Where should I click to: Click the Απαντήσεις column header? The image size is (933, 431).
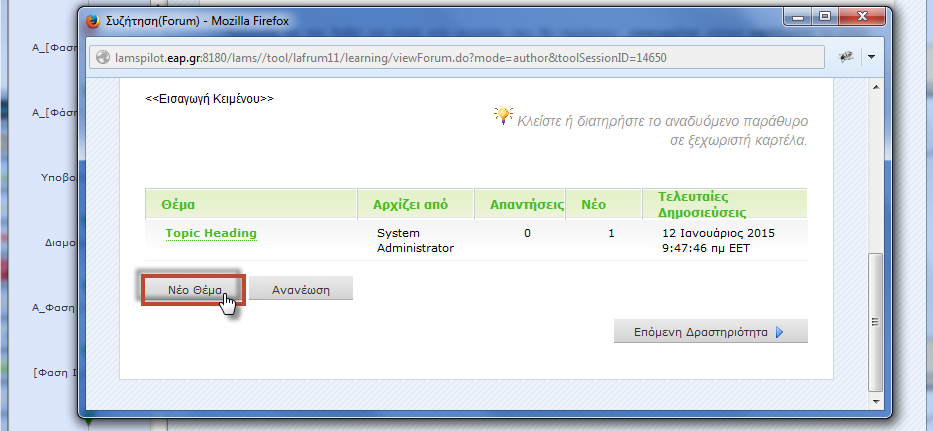point(519,204)
